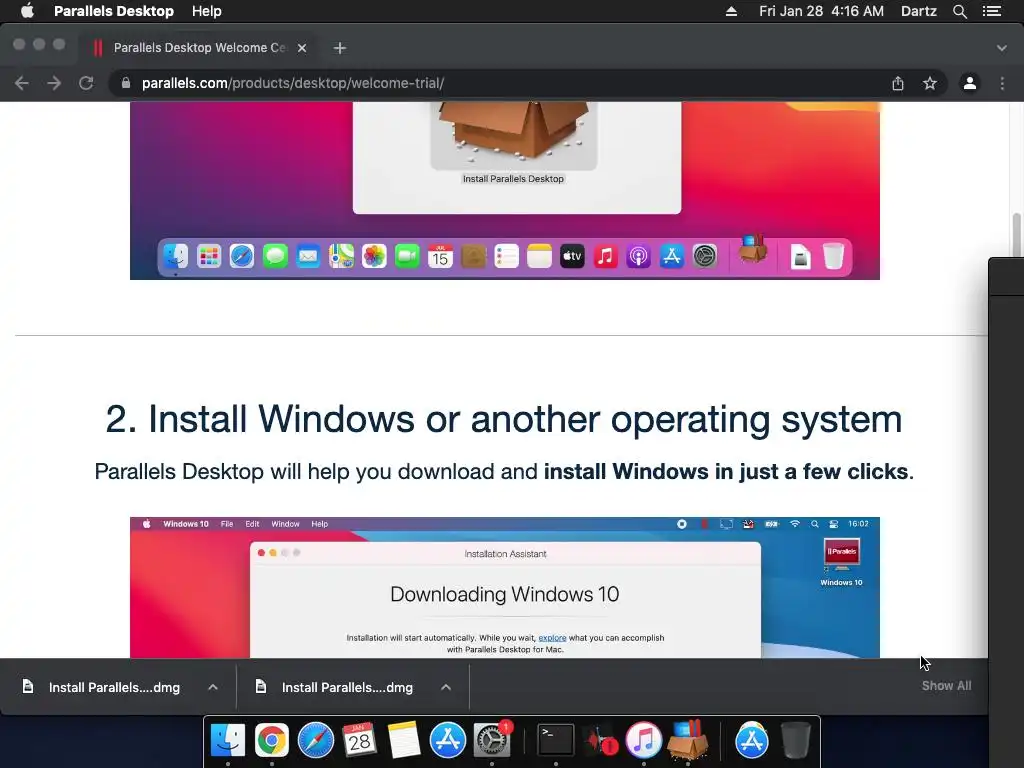Viewport: 1024px width, 768px height.
Task: Open the Notification Center list icon
Action: coord(991,11)
